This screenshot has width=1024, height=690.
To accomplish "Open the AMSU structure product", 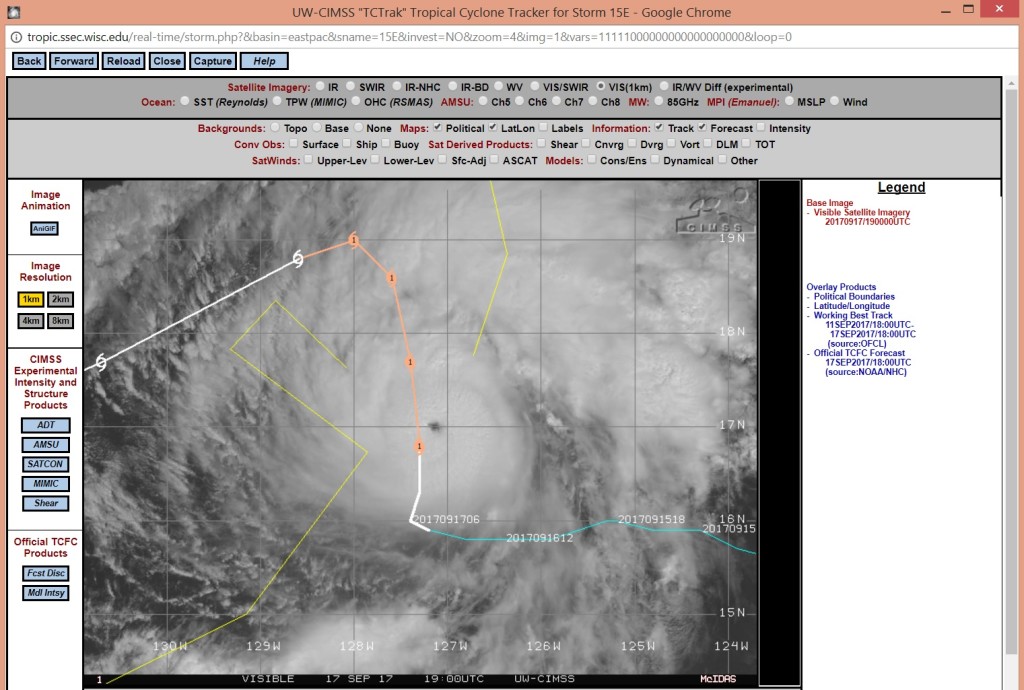I will pos(45,444).
